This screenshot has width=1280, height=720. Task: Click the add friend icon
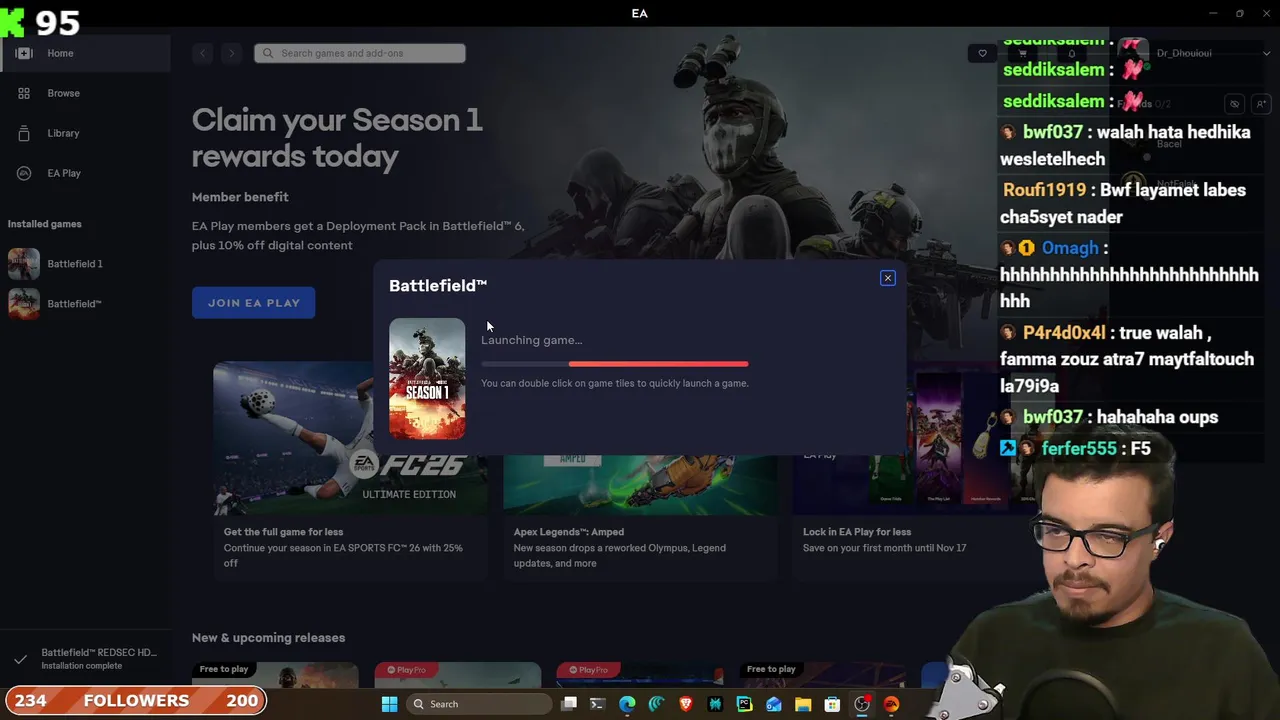click(x=1261, y=104)
